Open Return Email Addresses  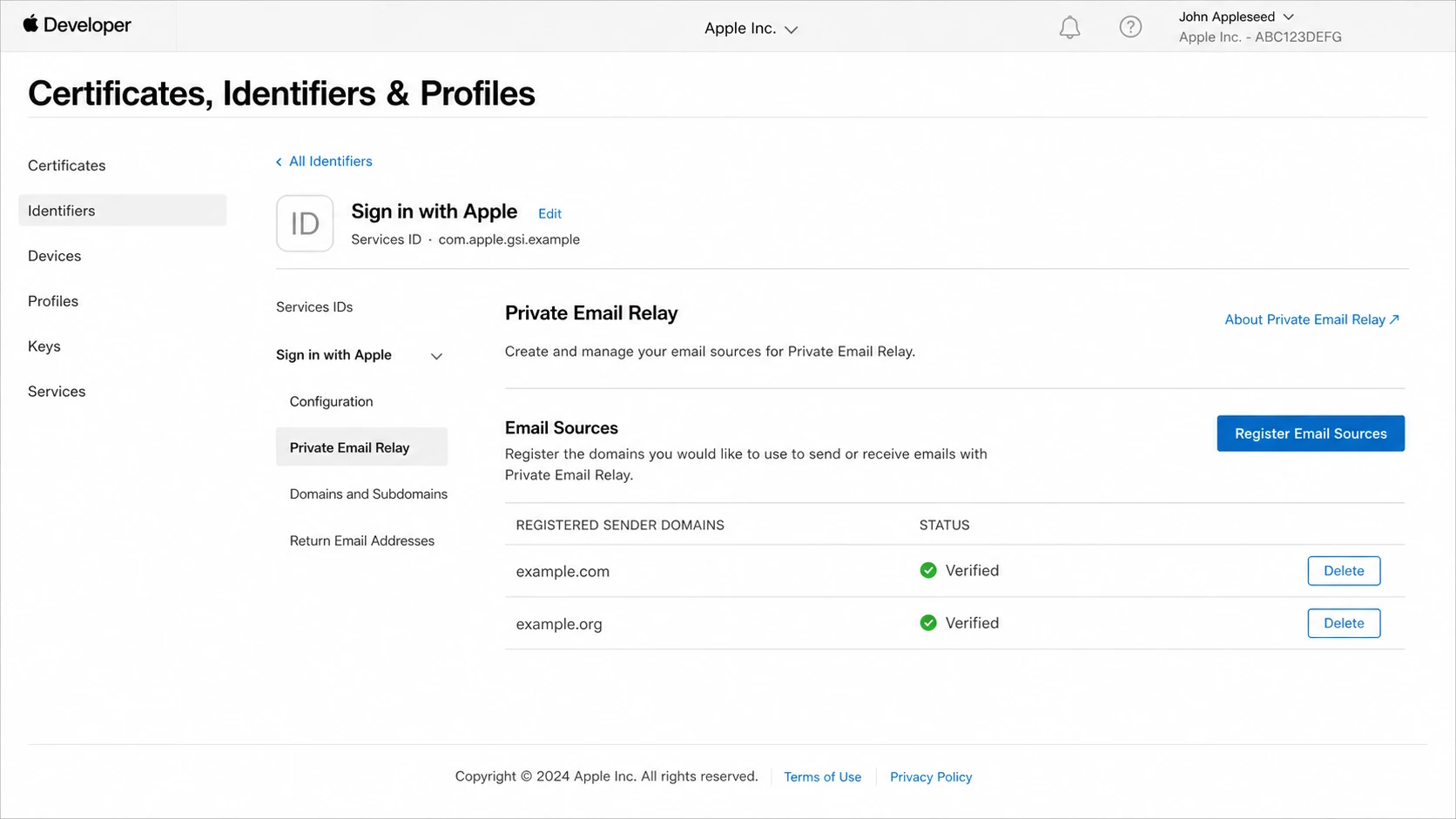pos(361,540)
